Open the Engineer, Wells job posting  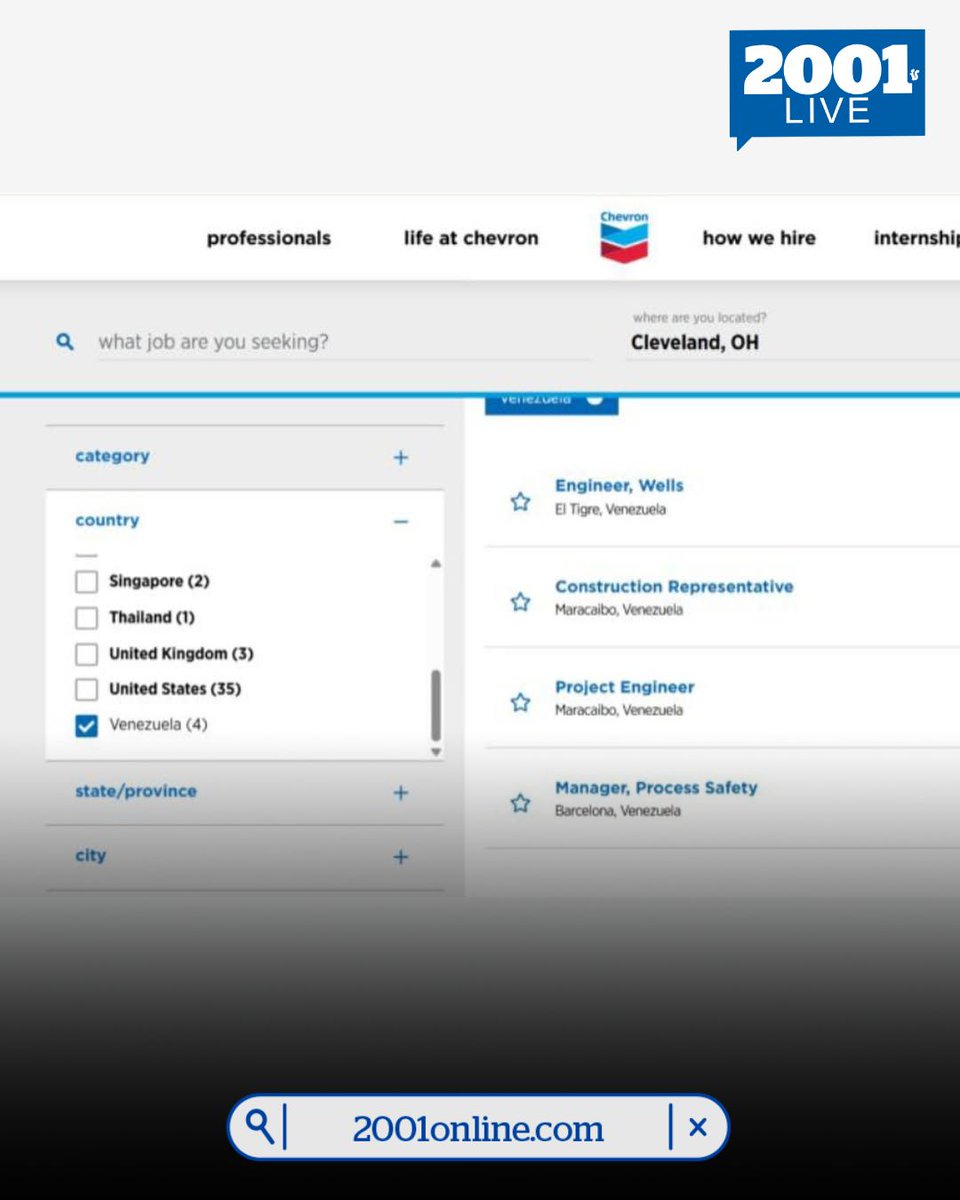(x=619, y=485)
